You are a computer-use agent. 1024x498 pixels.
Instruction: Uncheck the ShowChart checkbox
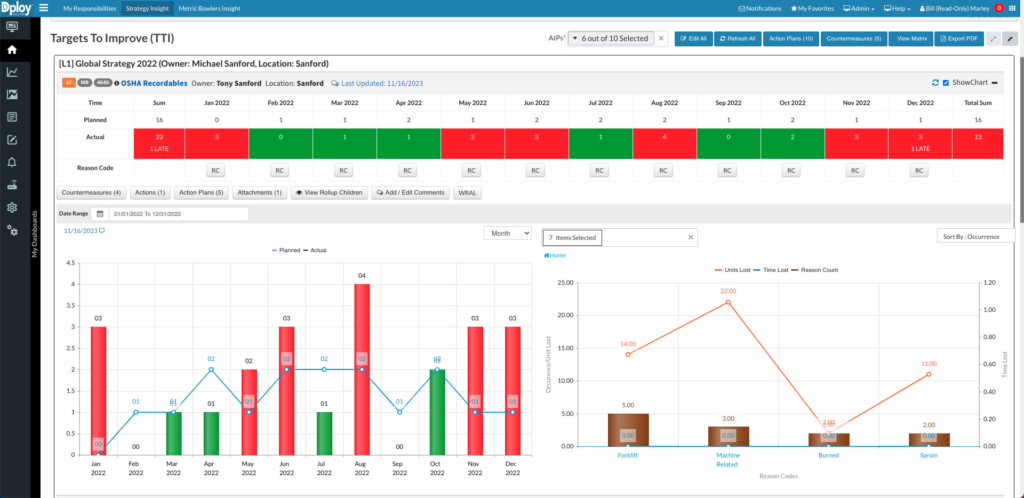(x=946, y=83)
